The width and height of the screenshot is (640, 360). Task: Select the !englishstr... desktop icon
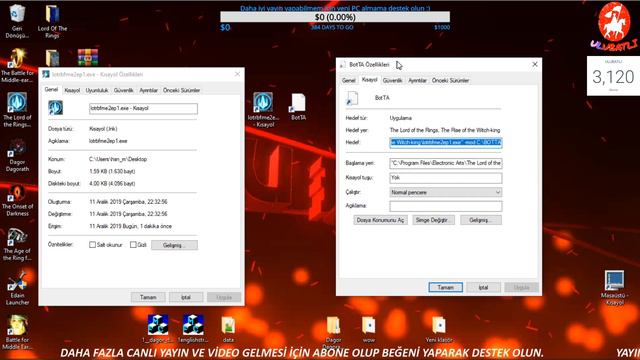coord(193,328)
